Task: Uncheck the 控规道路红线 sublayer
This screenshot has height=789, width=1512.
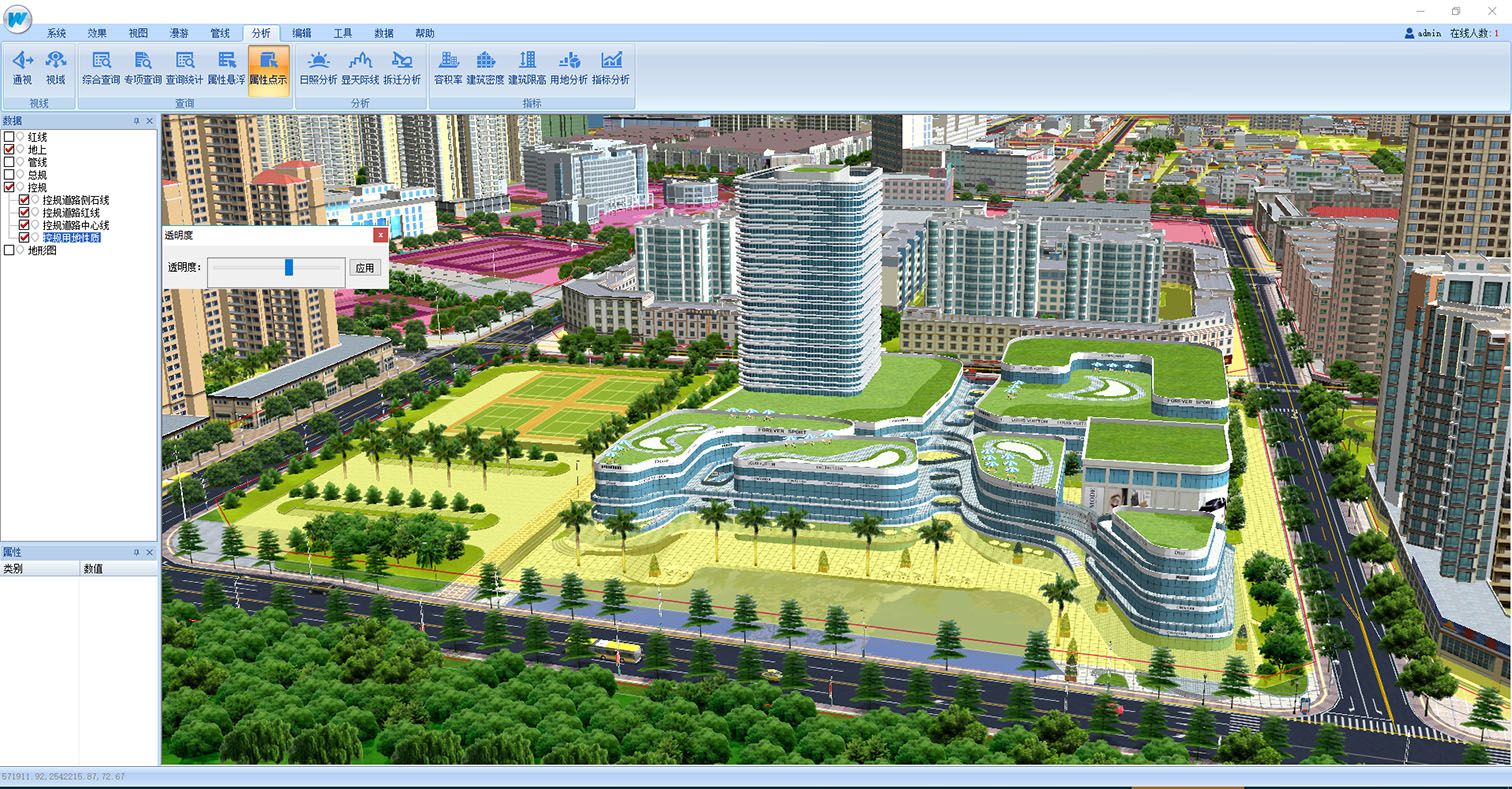Action: [25, 213]
